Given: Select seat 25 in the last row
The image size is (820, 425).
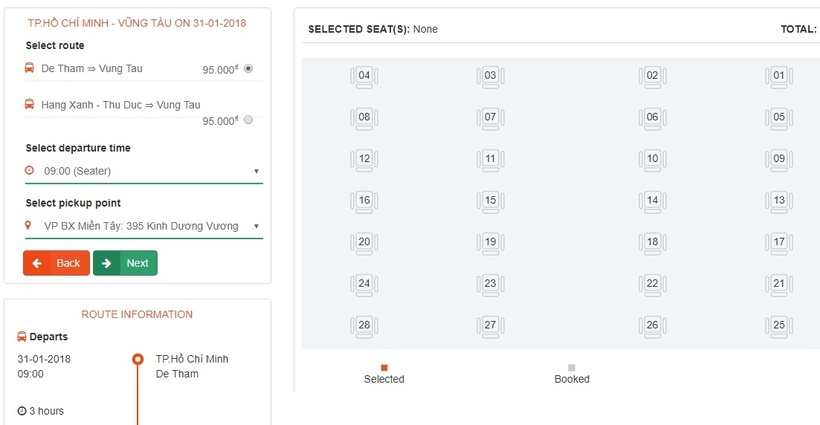Looking at the screenshot, I should [x=779, y=326].
